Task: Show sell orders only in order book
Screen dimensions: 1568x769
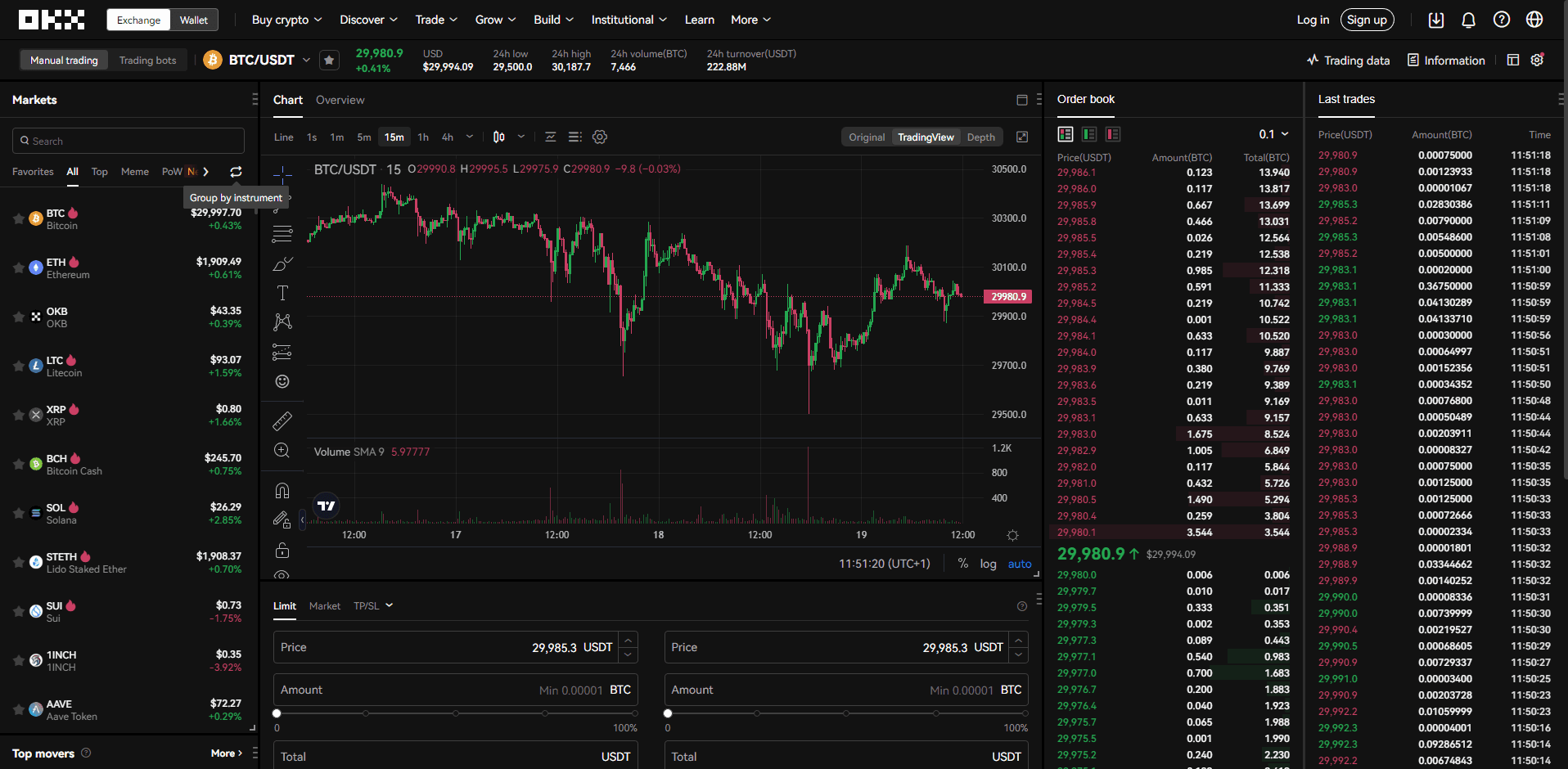Action: [x=1113, y=134]
